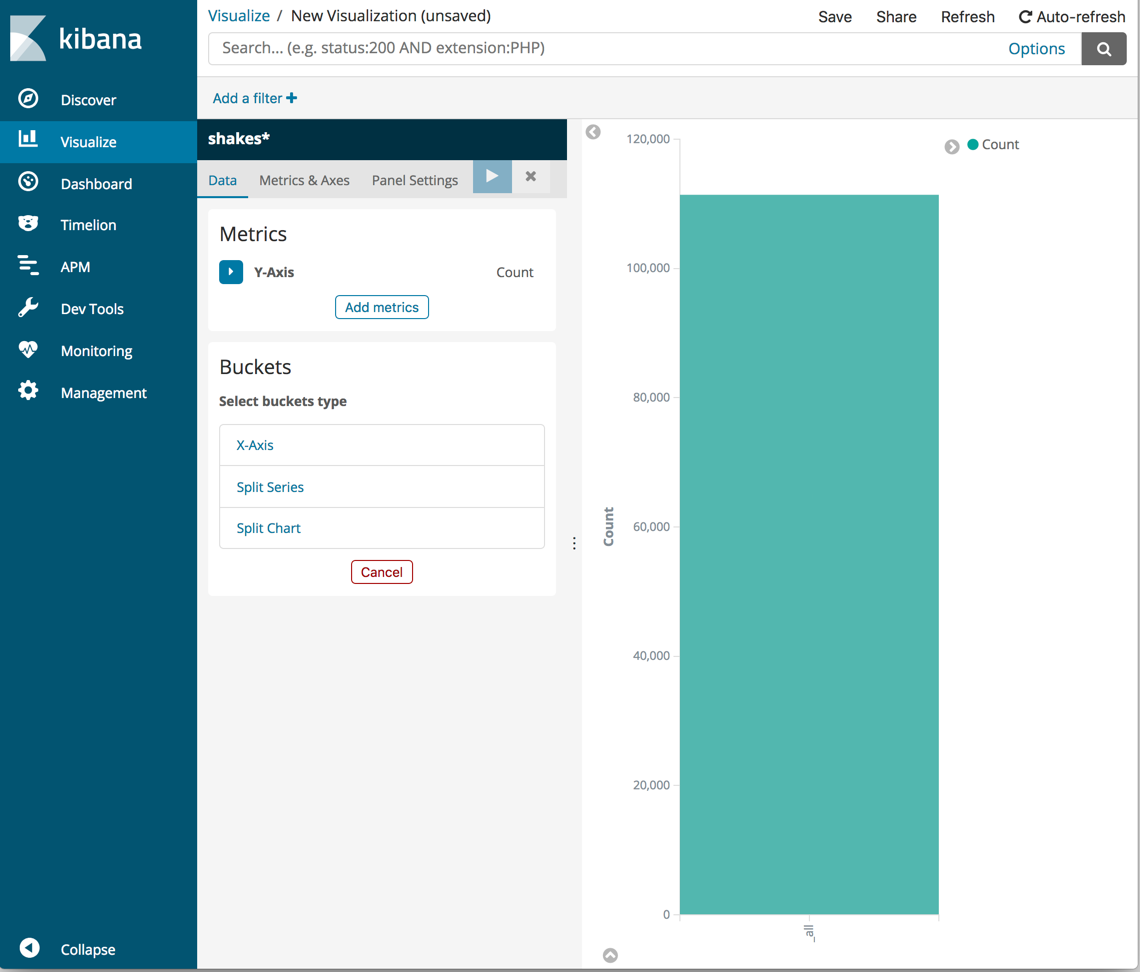The width and height of the screenshot is (1140, 972).
Task: Cancel the bucket selection
Action: click(381, 572)
